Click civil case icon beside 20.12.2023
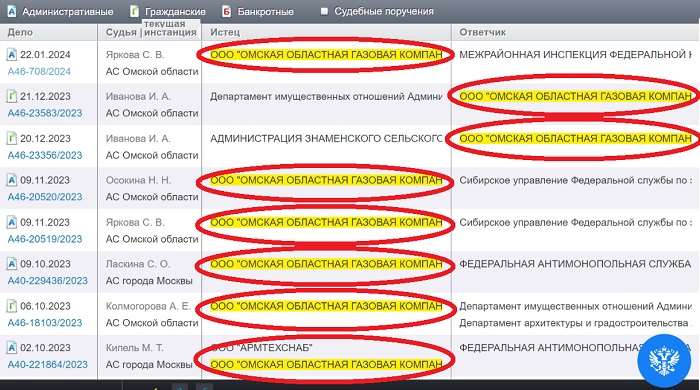700x390 pixels. (x=12, y=138)
